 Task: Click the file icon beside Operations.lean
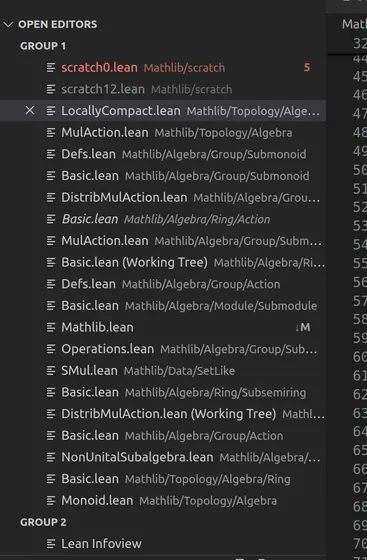pos(51,349)
